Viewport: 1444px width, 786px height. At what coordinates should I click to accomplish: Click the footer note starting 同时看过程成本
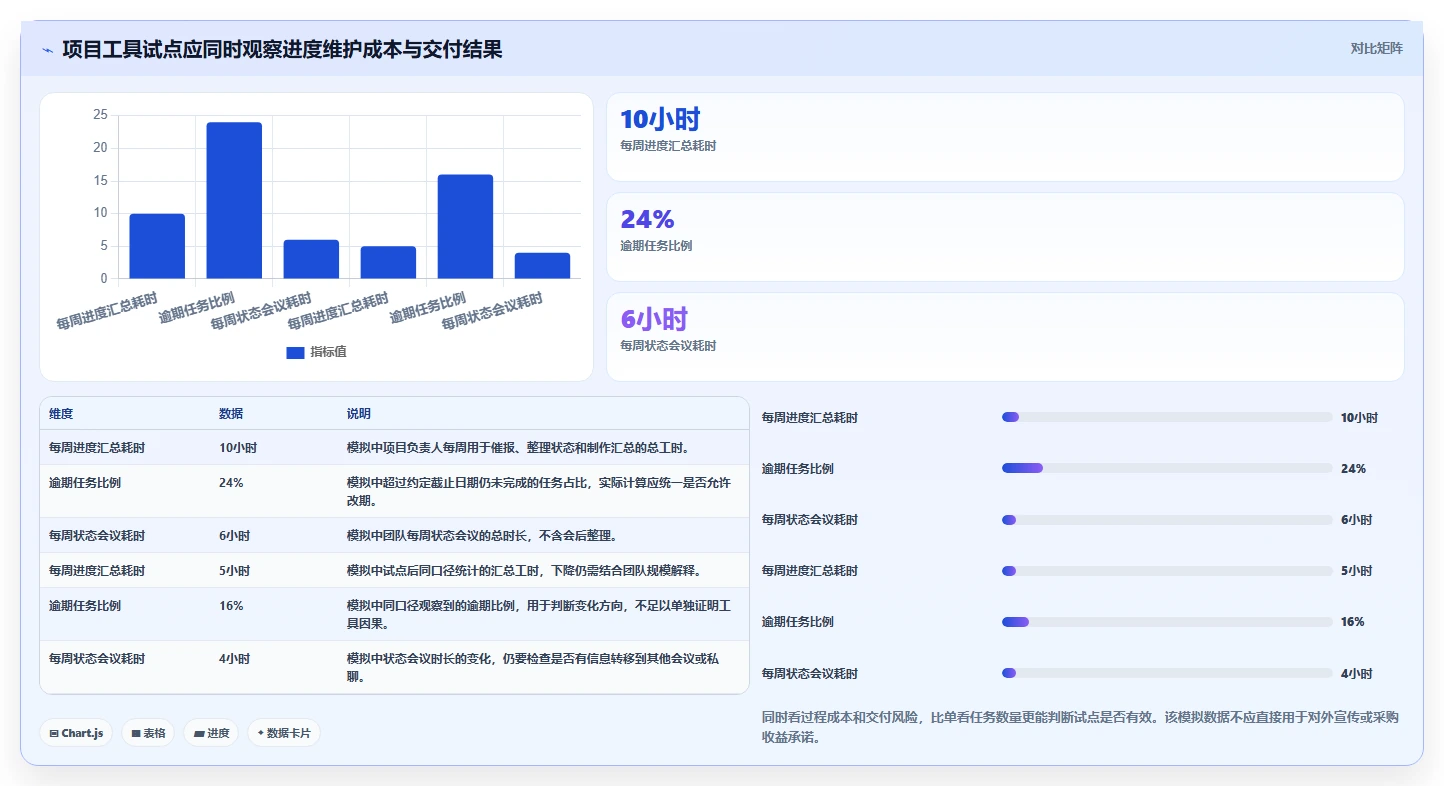[1080, 728]
